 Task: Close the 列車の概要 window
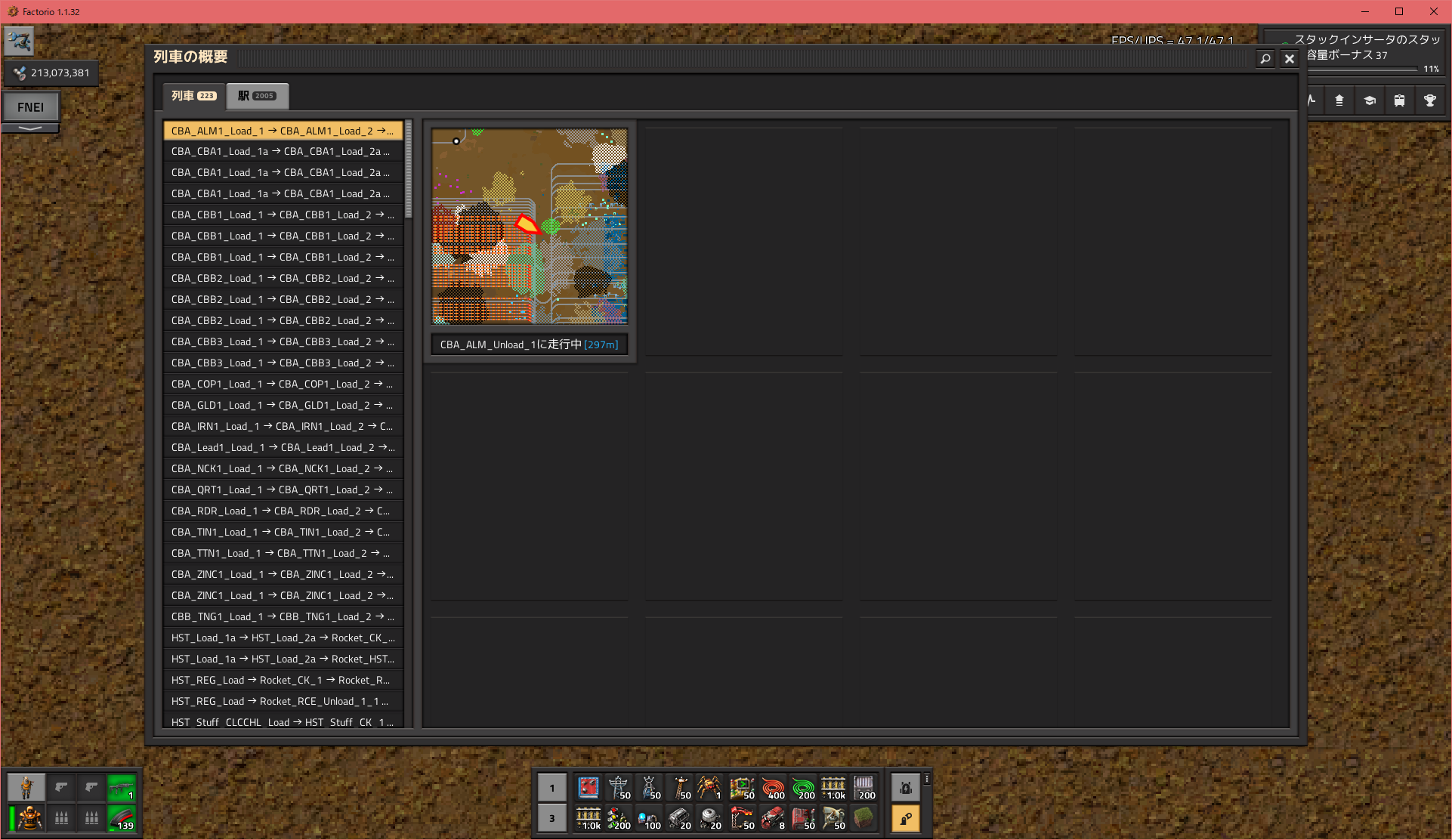point(1290,59)
